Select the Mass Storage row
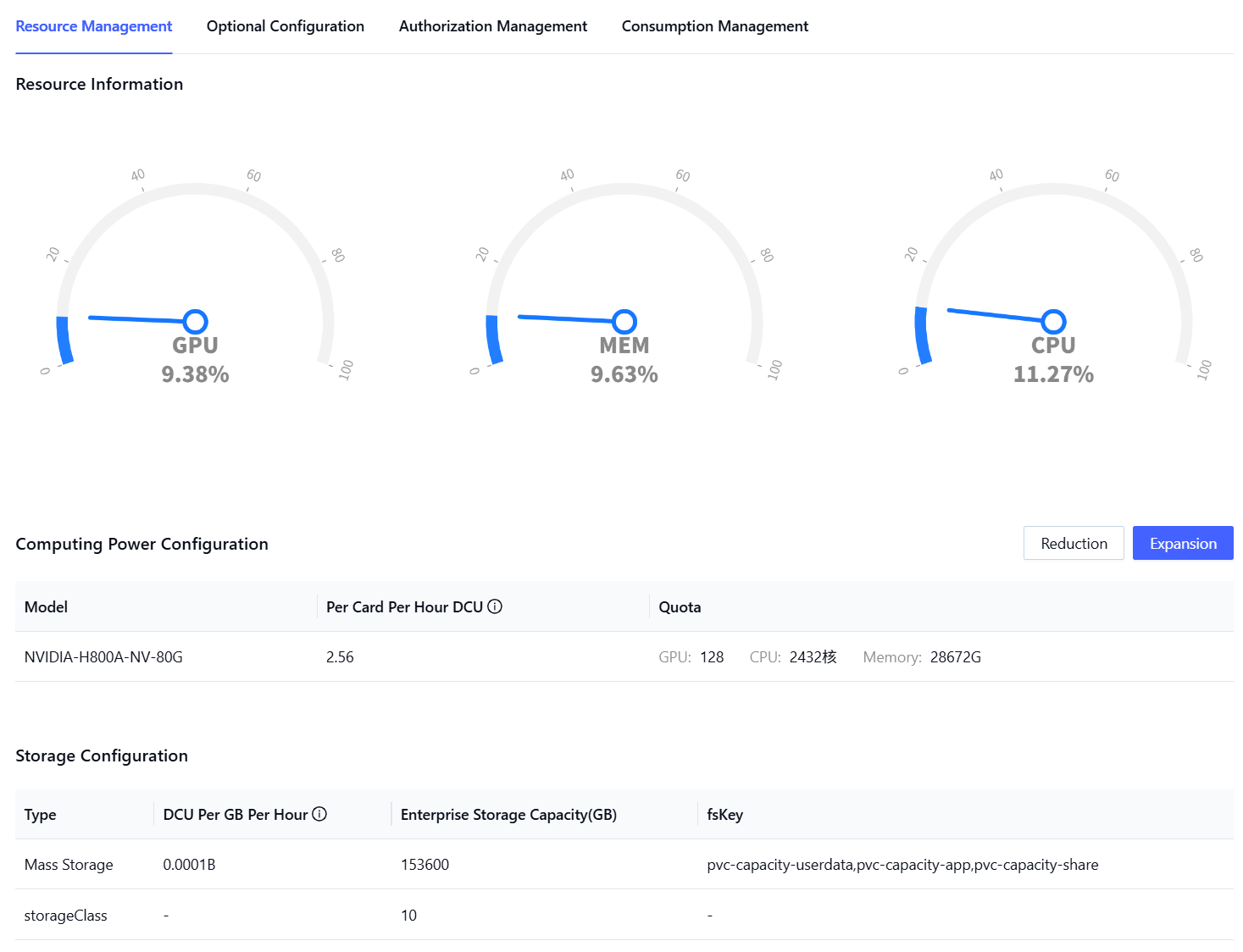The height and width of the screenshot is (952, 1243). [x=69, y=865]
